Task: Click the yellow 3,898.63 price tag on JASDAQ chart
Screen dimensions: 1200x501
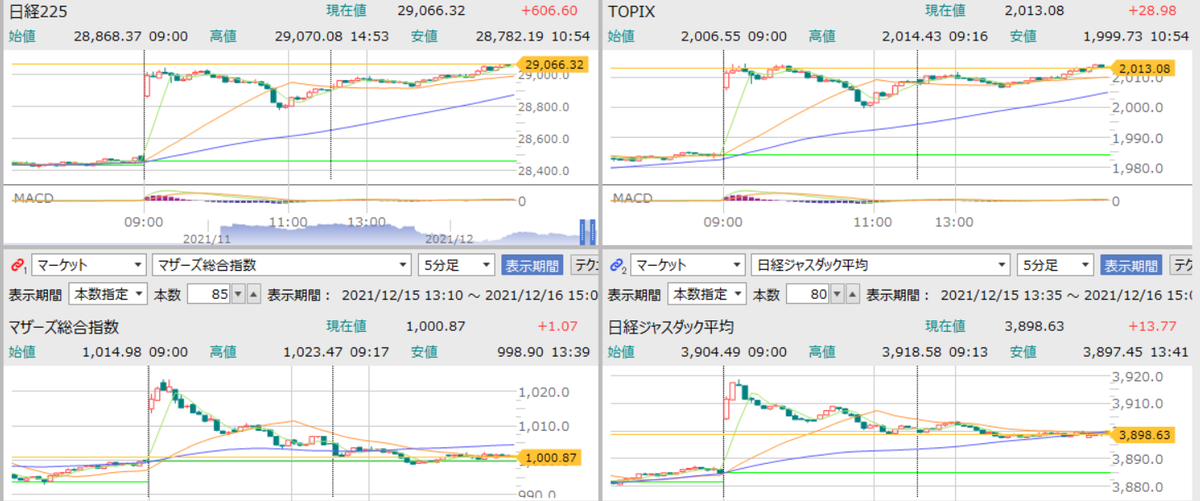Action: pyautogui.click(x=1145, y=434)
